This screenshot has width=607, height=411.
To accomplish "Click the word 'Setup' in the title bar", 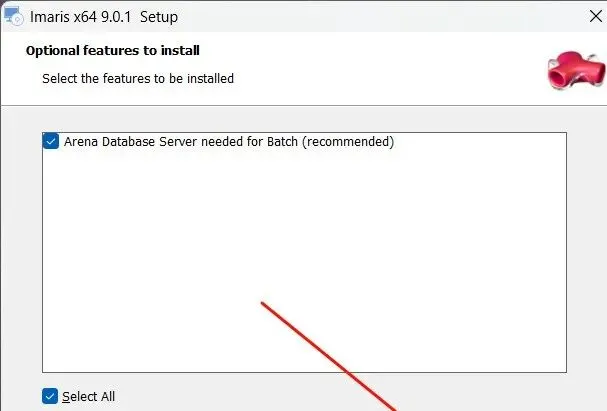I will click(159, 17).
